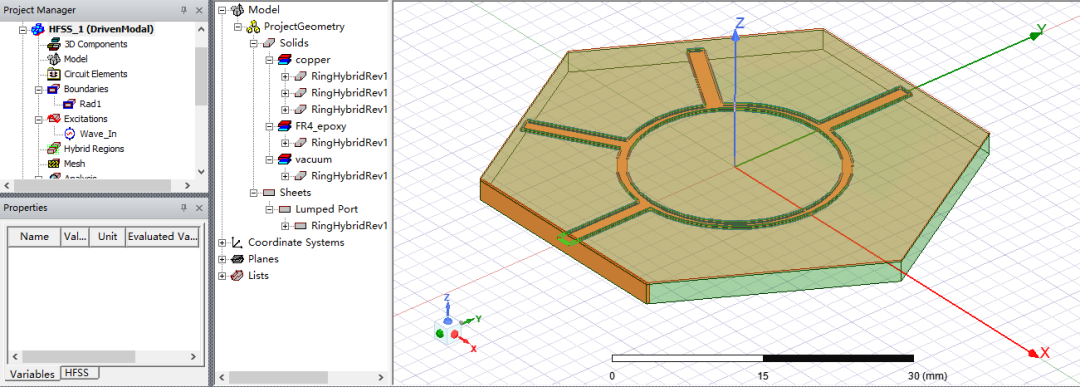
Task: Click the FR4_epoxy material icon
Action: (x=284, y=127)
